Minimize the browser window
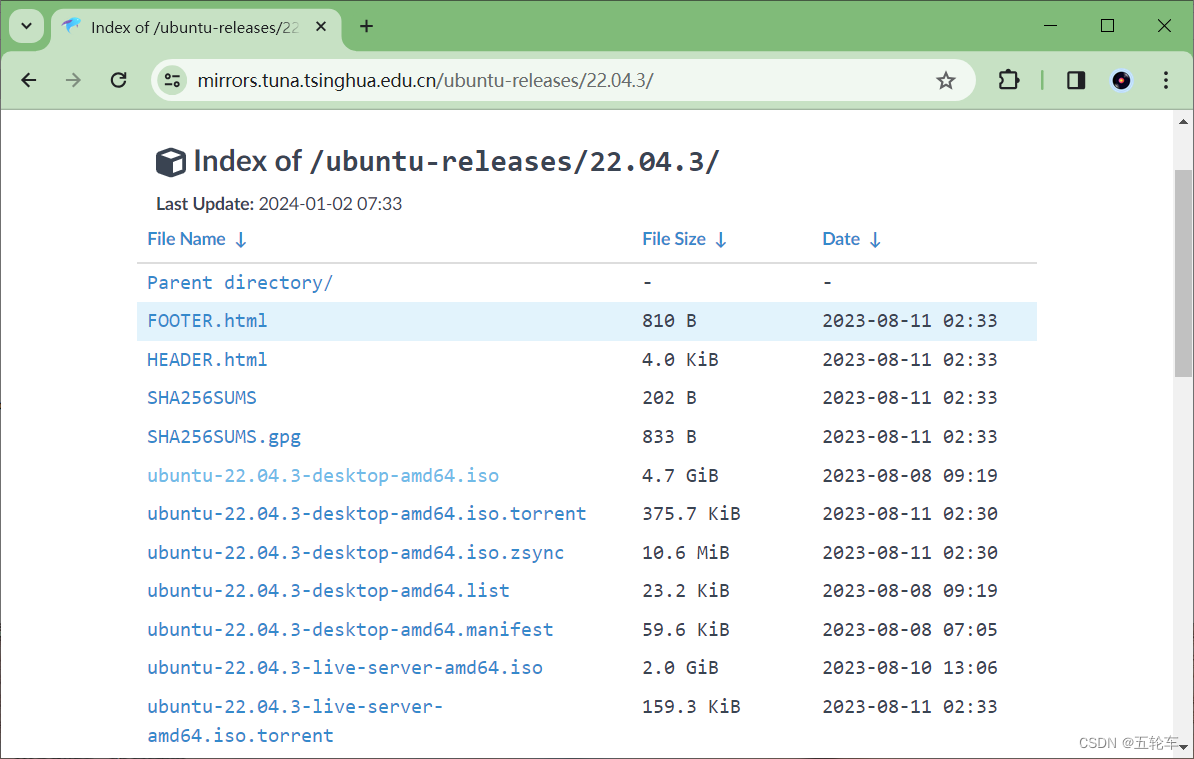This screenshot has width=1194, height=759. 1051,26
